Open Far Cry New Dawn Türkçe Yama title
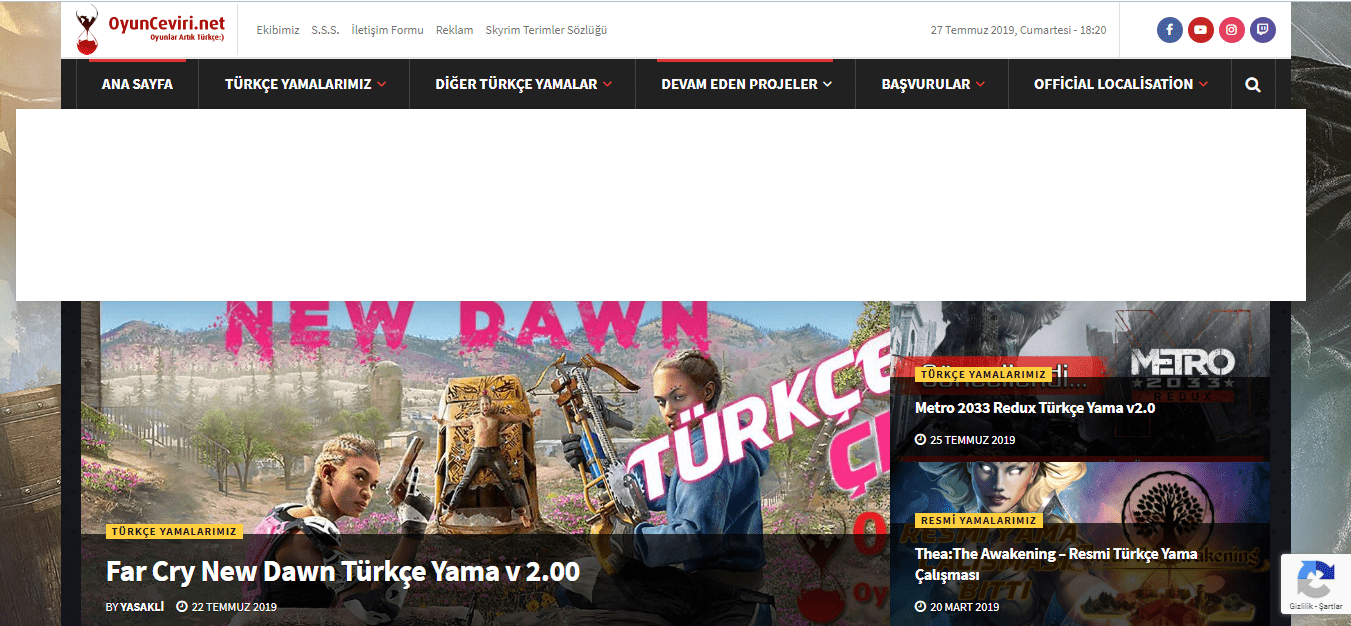Viewport: 1351px width, 626px height. (x=343, y=572)
